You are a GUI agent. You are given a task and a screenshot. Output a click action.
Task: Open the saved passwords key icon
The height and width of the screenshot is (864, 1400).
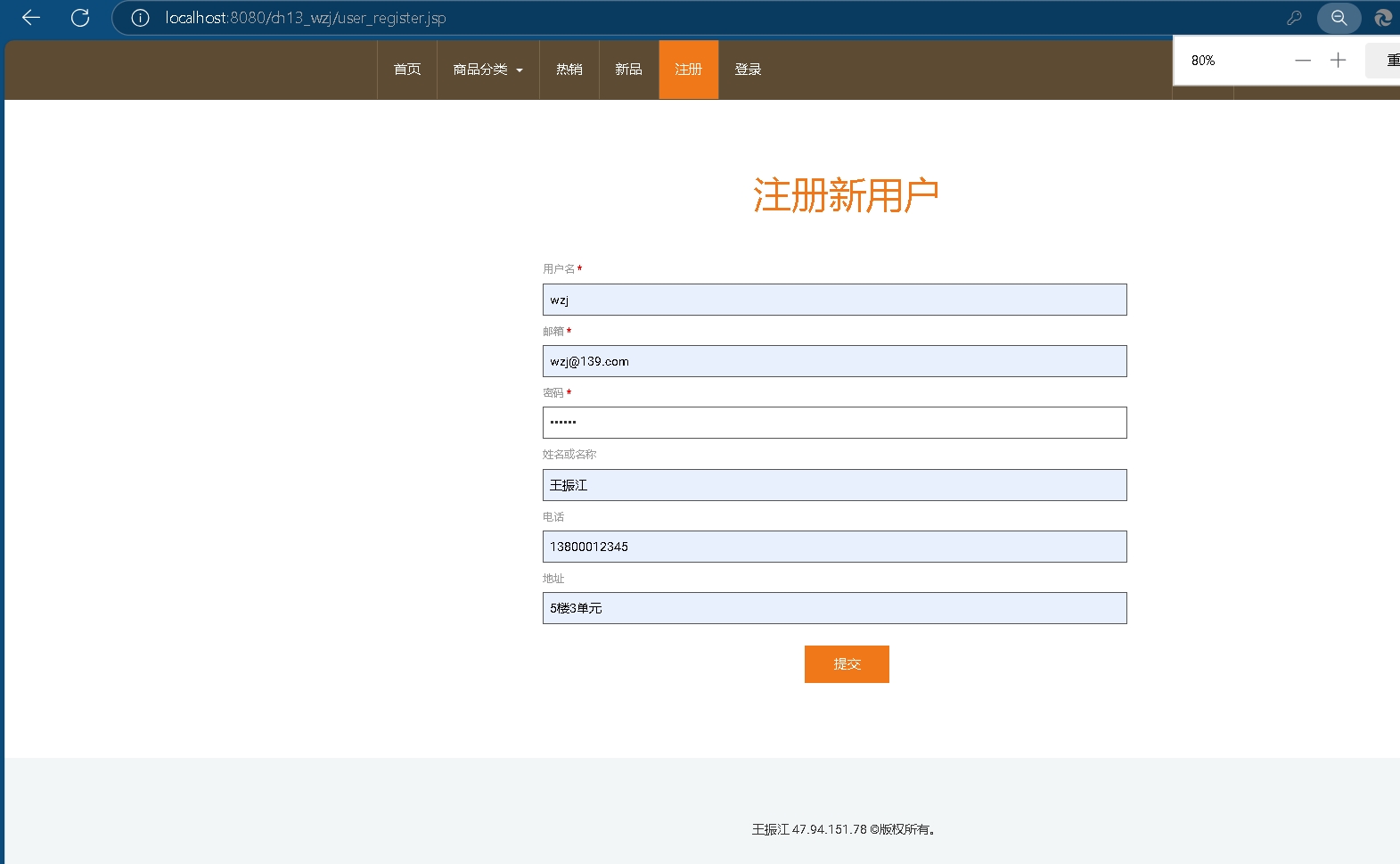pos(1294,18)
